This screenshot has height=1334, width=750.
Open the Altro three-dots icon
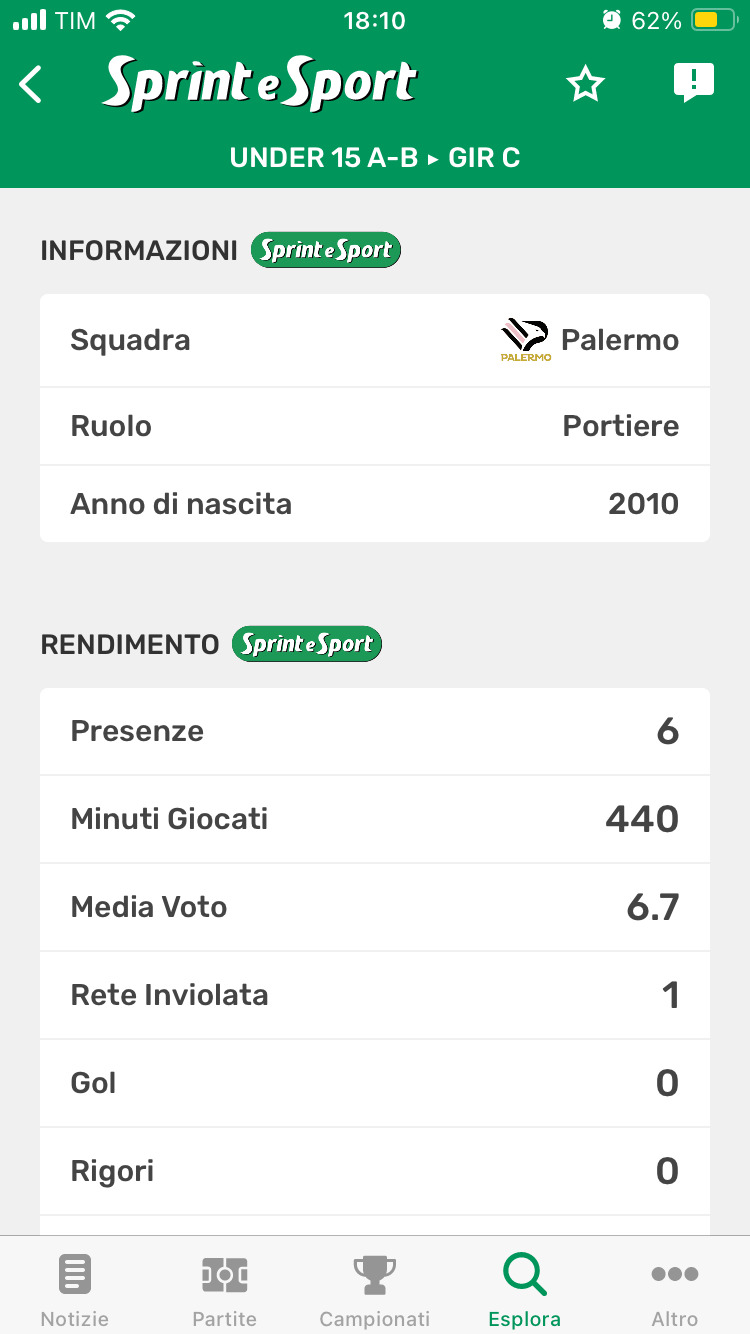pos(674,1274)
